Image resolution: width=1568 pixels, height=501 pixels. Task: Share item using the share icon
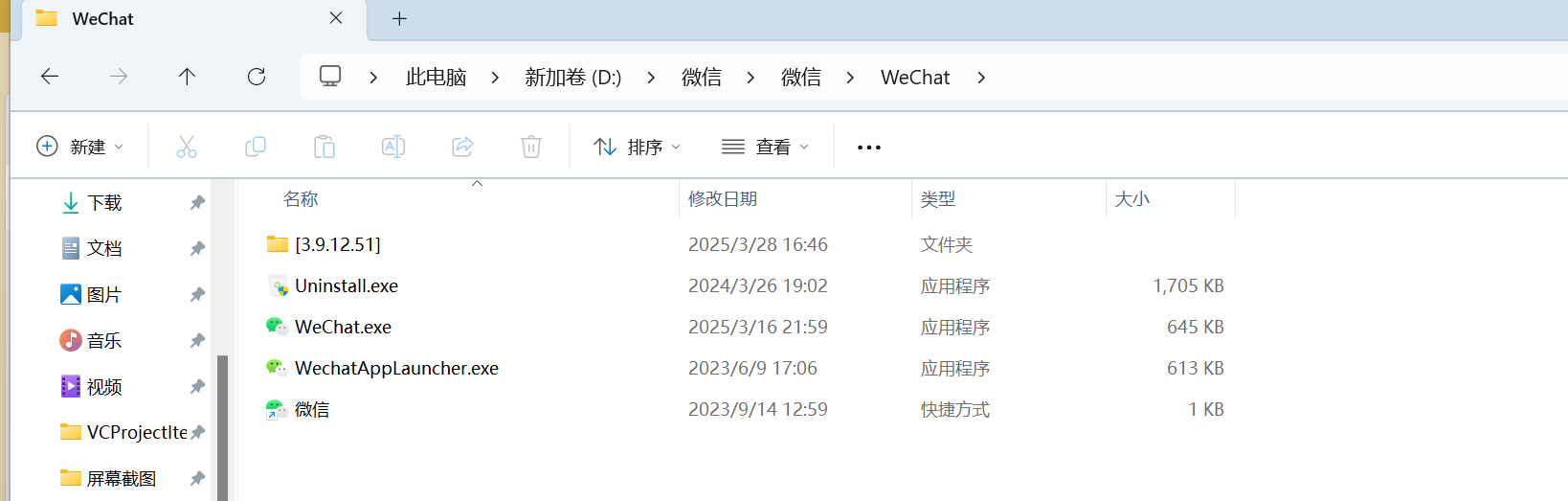pos(462,147)
